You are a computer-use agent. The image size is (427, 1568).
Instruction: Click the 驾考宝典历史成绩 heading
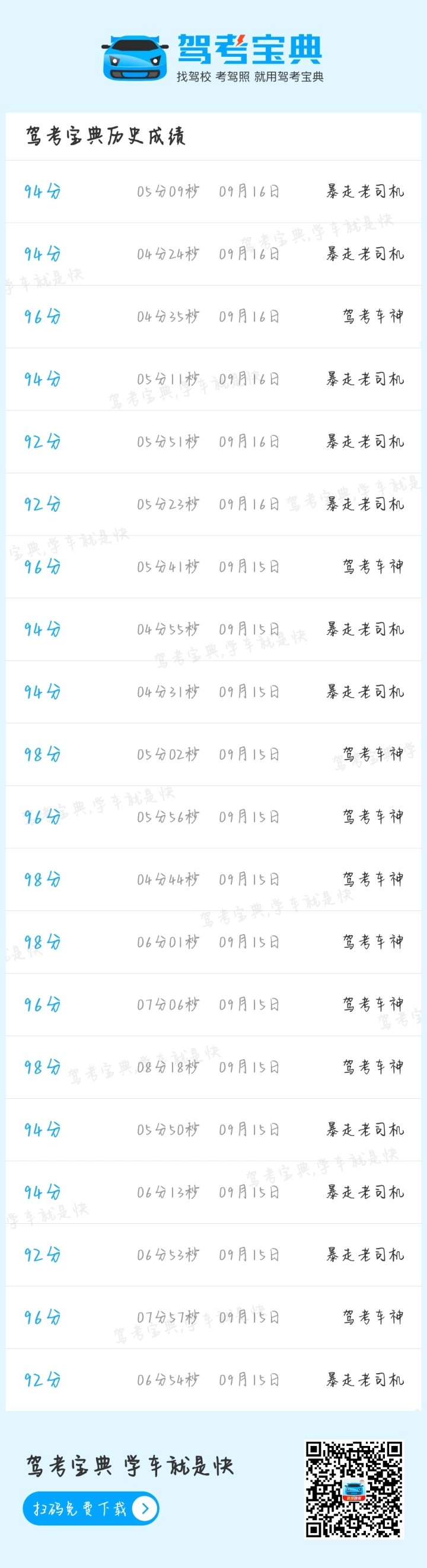pyautogui.click(x=106, y=136)
